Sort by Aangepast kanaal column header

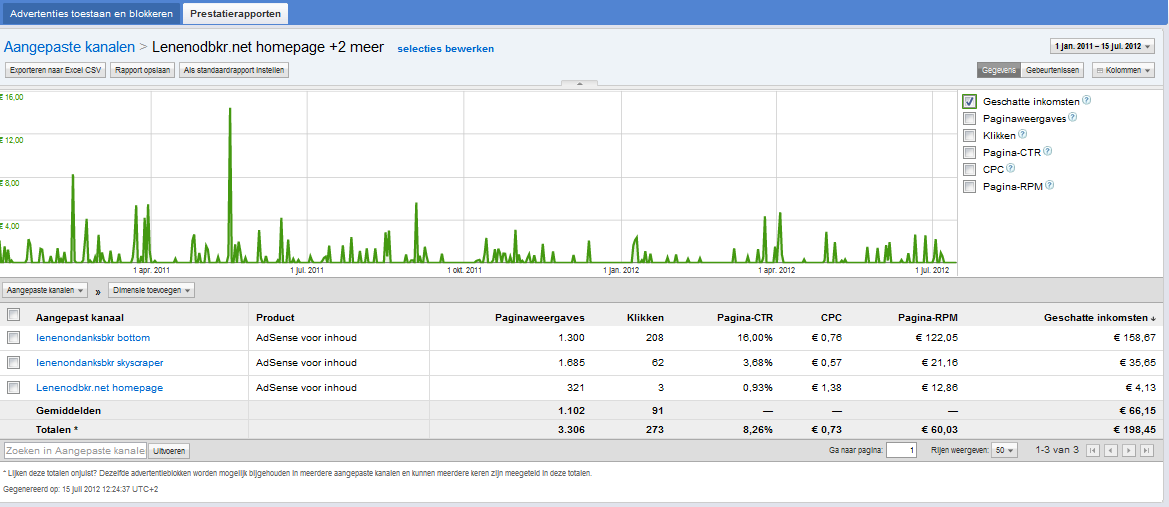coord(81,318)
